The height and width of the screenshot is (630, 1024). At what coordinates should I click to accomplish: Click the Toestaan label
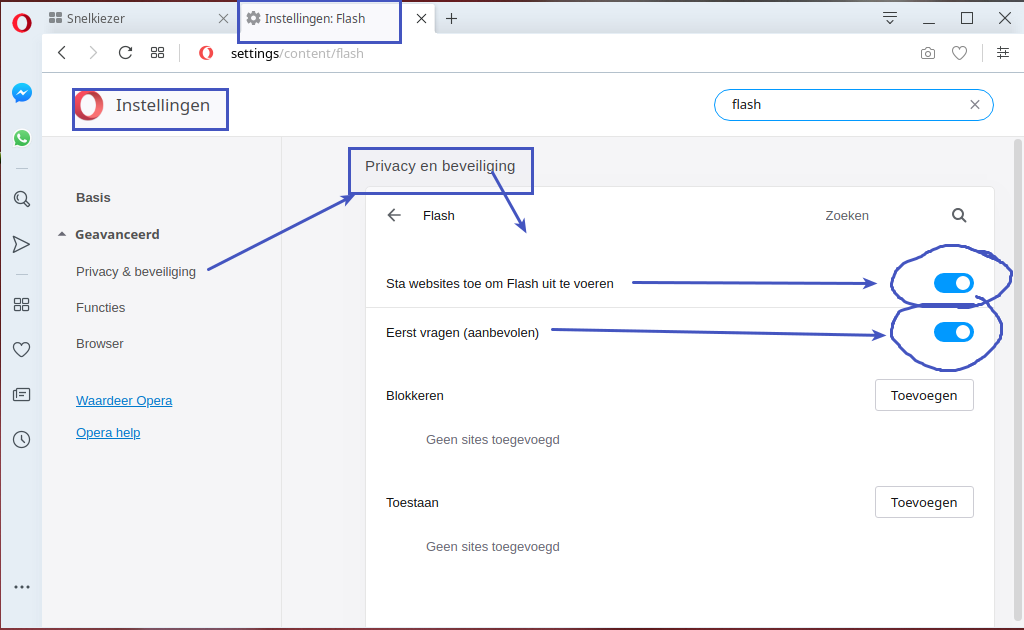(x=412, y=503)
